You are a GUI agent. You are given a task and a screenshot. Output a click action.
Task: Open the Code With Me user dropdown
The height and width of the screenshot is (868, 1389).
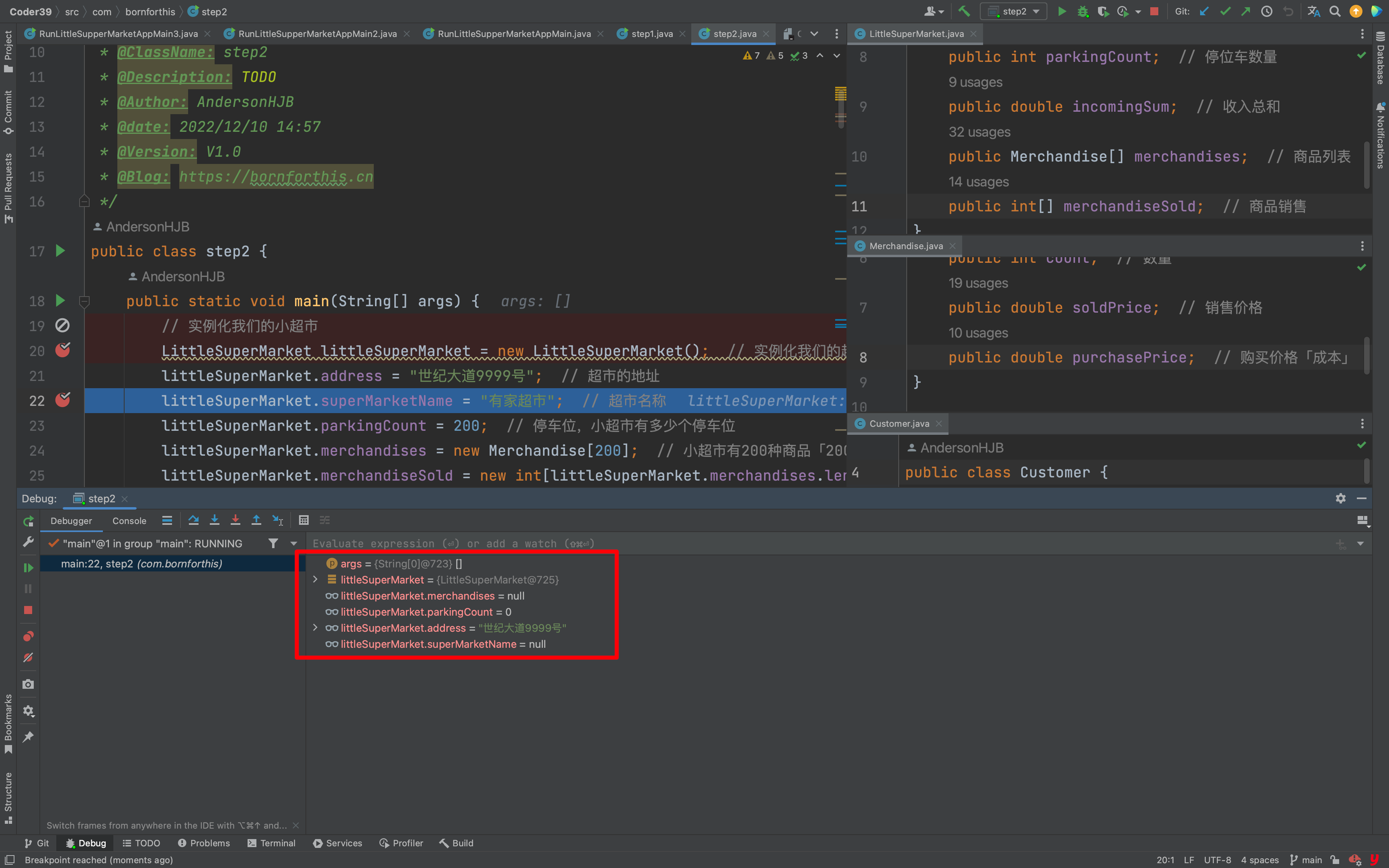coord(934,12)
